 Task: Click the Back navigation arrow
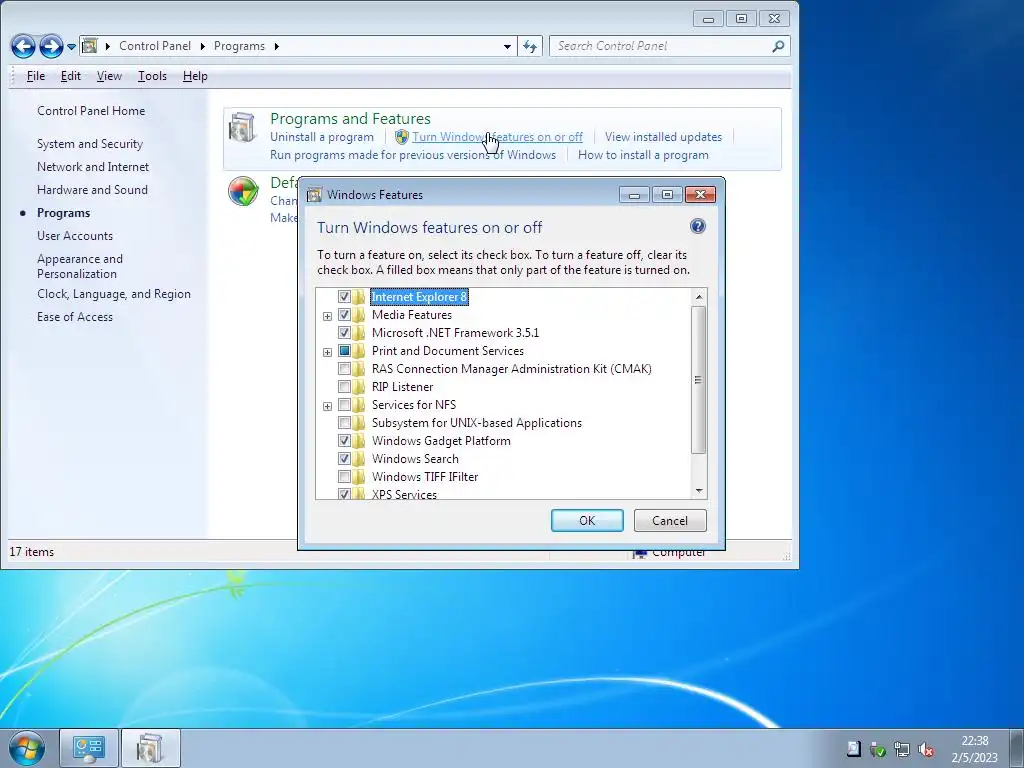(x=23, y=46)
